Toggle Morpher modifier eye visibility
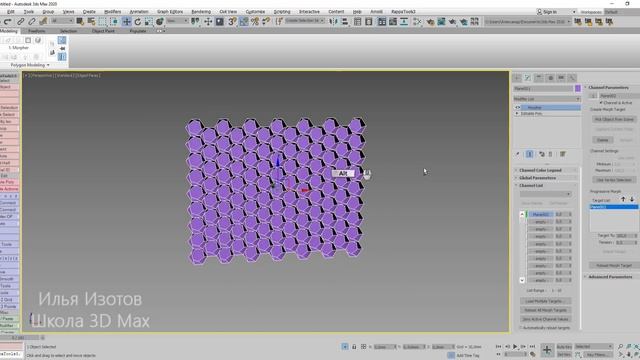This screenshot has height=360, width=640. point(518,107)
